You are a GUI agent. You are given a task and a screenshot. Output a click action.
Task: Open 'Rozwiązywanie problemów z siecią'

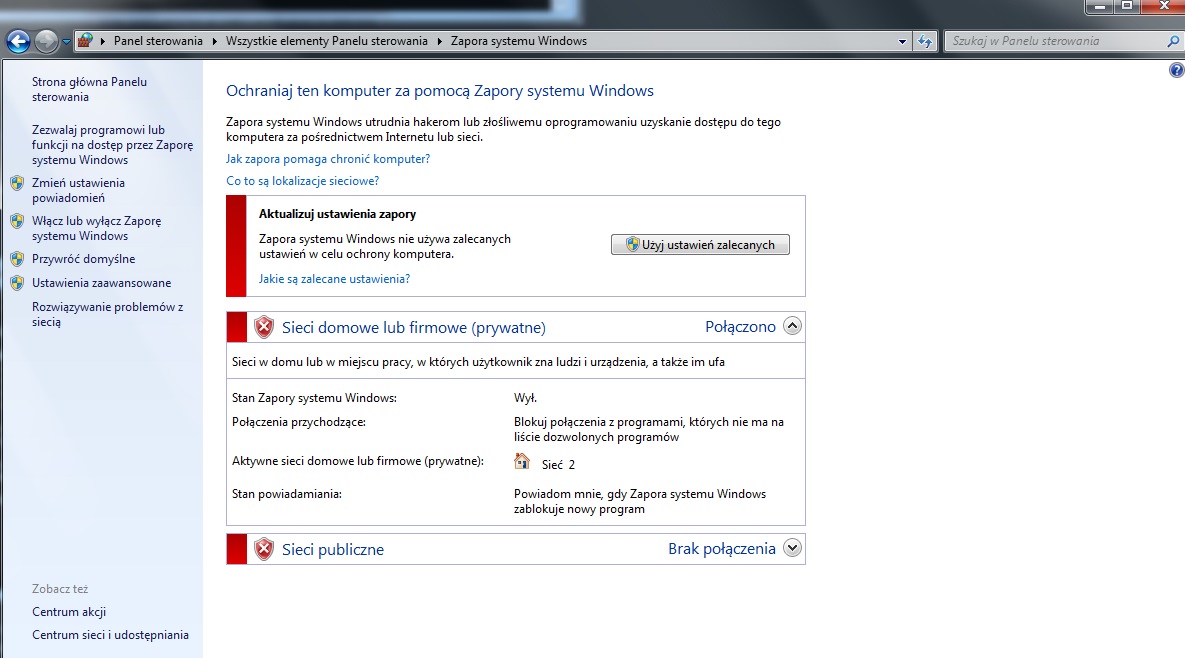coord(107,314)
